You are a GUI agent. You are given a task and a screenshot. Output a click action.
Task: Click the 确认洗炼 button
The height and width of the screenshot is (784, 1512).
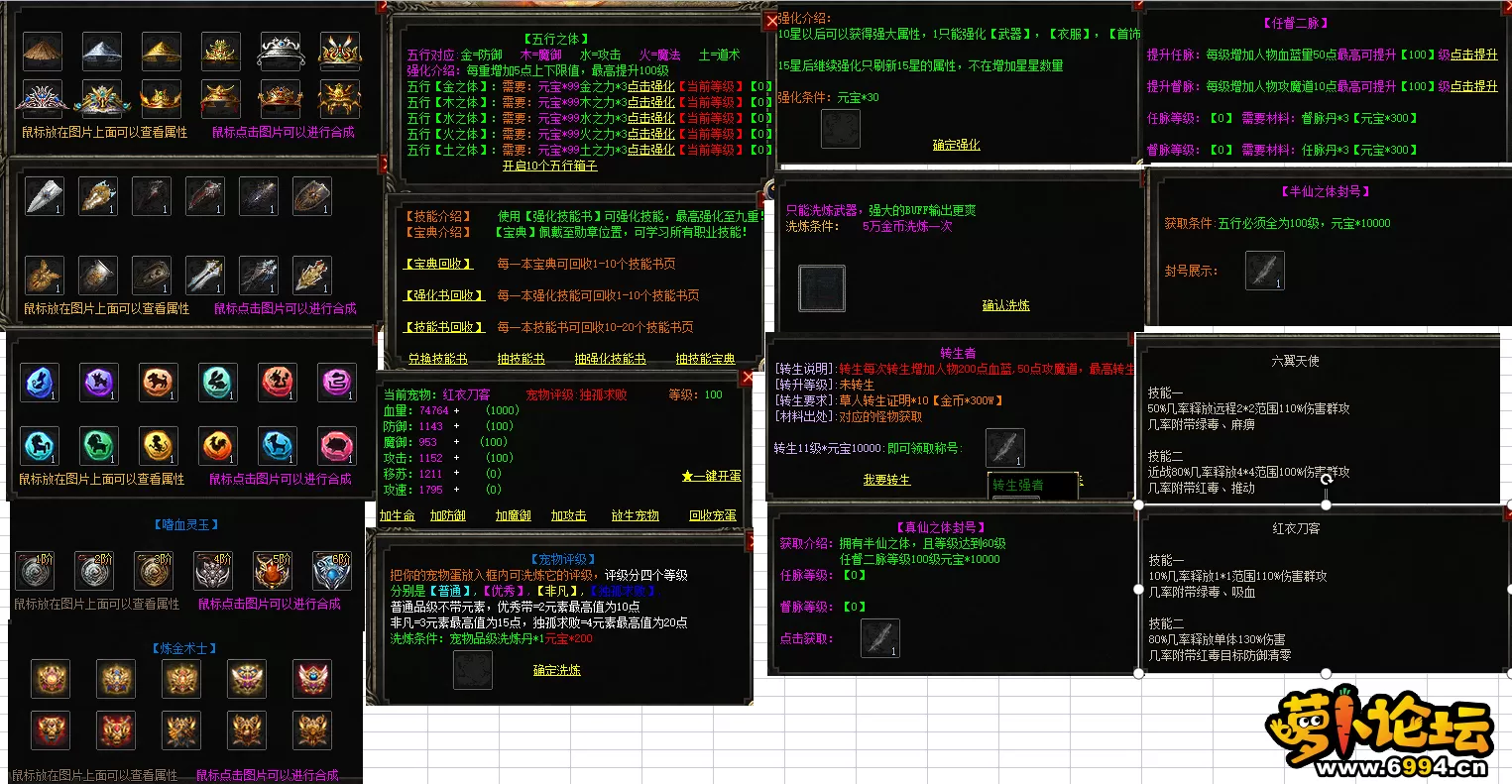click(1005, 305)
